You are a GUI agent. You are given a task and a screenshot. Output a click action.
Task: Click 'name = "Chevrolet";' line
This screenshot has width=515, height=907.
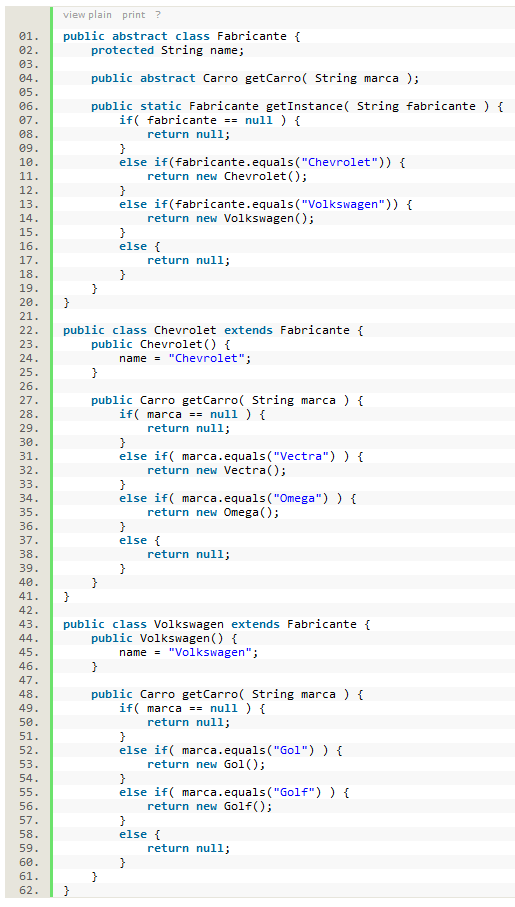point(186,359)
